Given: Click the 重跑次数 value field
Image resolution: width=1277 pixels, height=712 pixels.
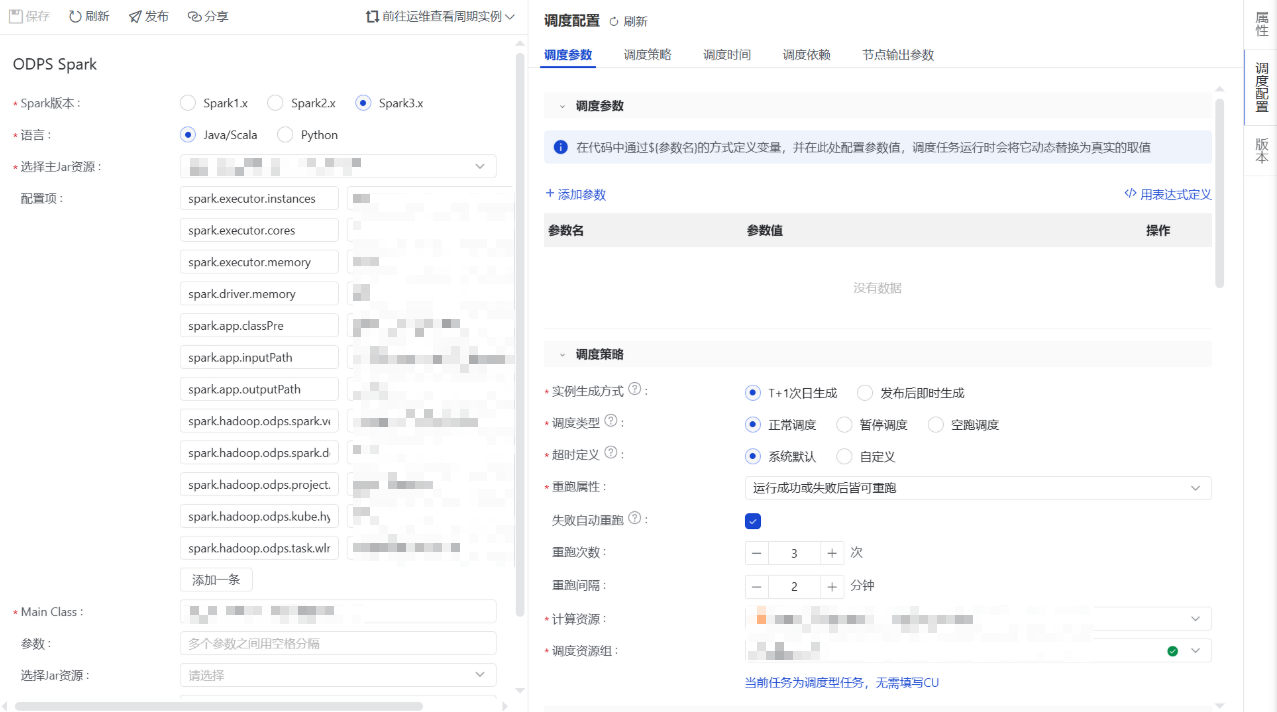Looking at the screenshot, I should pos(794,553).
